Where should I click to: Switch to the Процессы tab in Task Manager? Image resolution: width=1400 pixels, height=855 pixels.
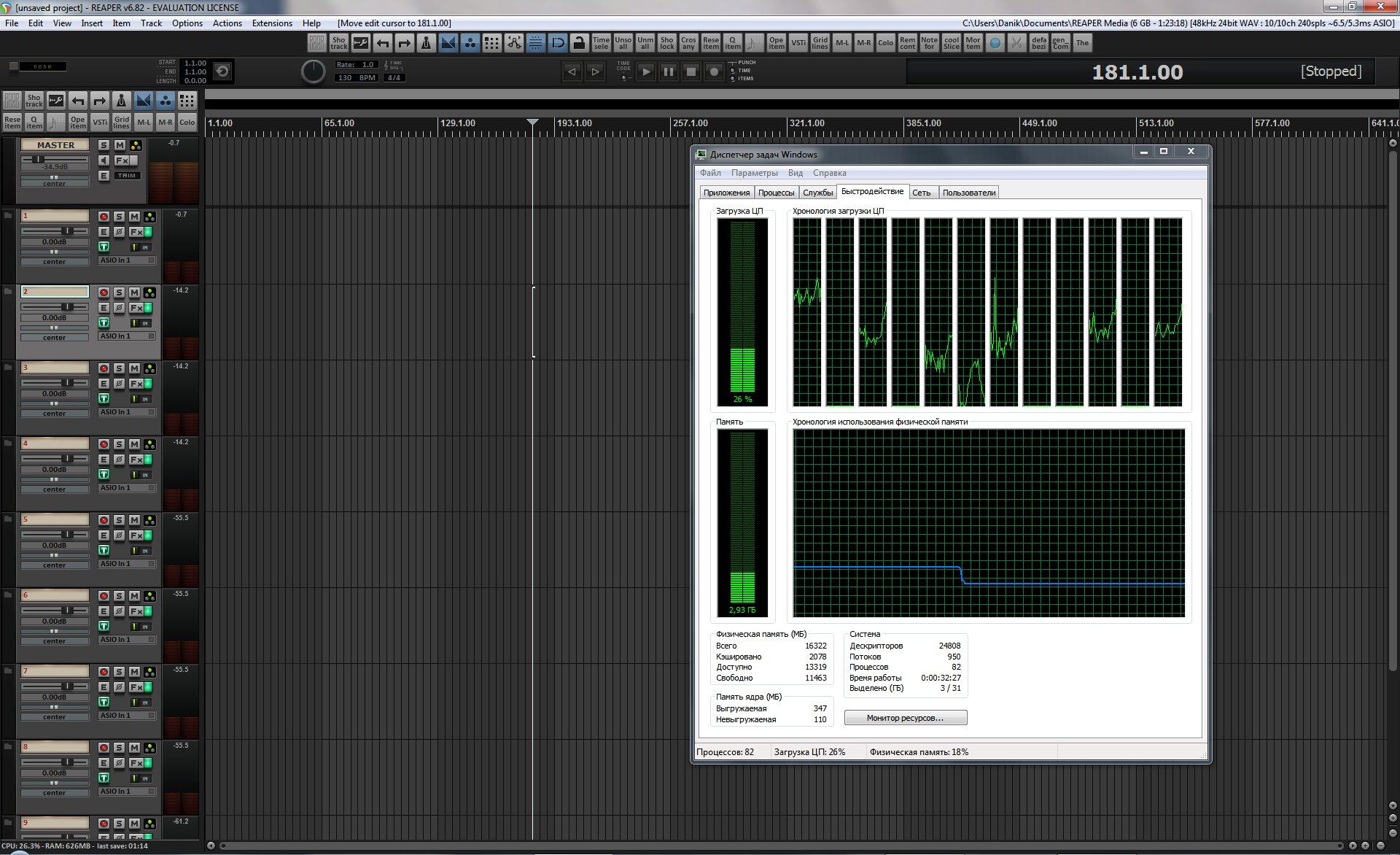tap(776, 193)
